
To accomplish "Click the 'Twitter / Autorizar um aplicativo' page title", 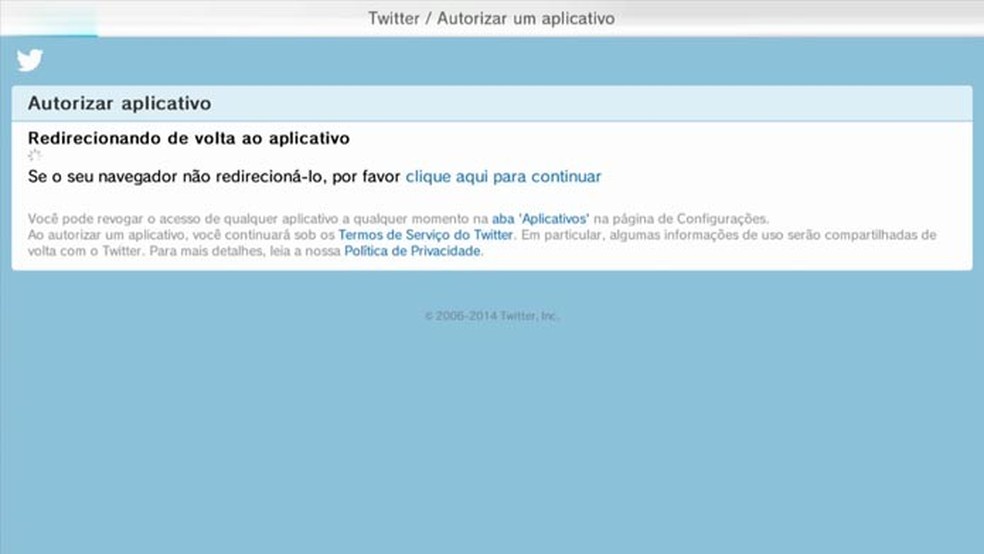I will [491, 18].
